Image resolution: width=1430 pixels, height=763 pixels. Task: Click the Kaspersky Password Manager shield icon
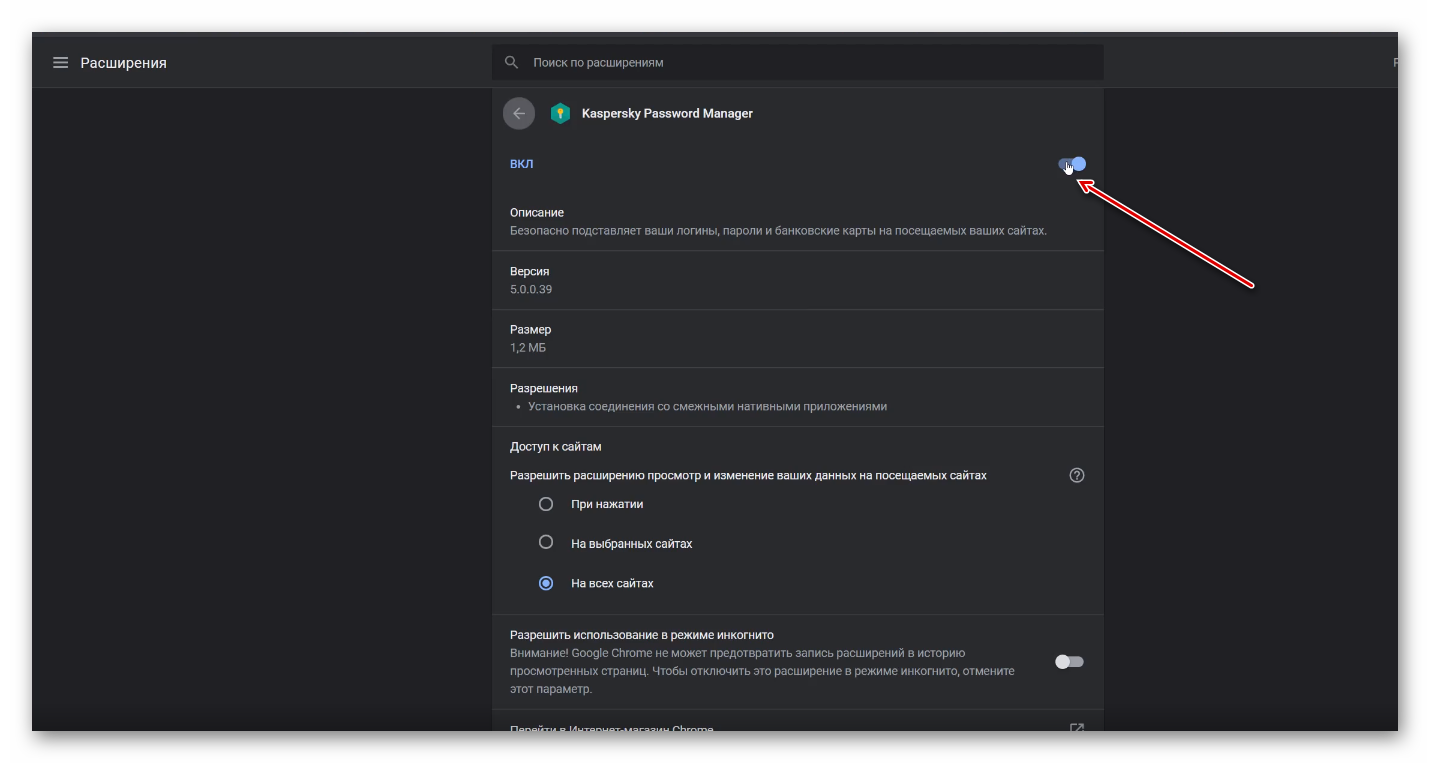coord(560,113)
